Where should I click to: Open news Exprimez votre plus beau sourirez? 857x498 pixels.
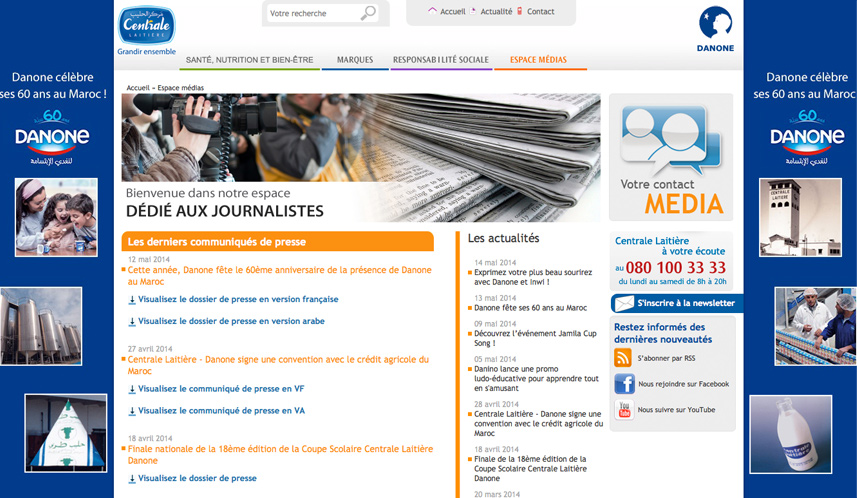(533, 277)
